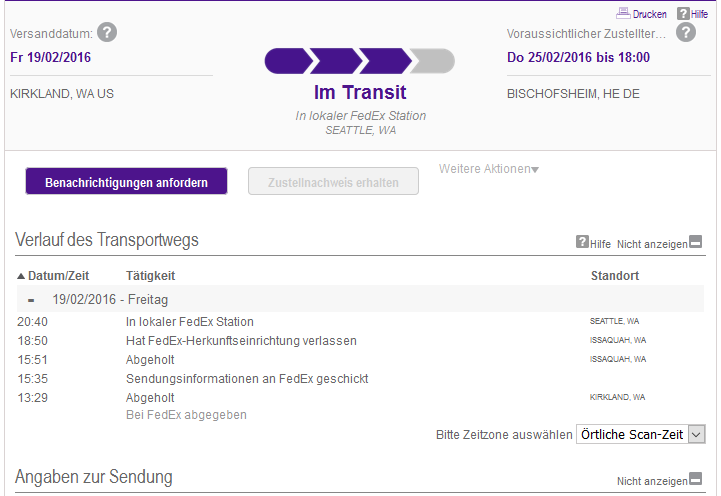The width and height of the screenshot is (721, 496).
Task: Click the grey final step of the progress tracker
Action: tap(434, 61)
